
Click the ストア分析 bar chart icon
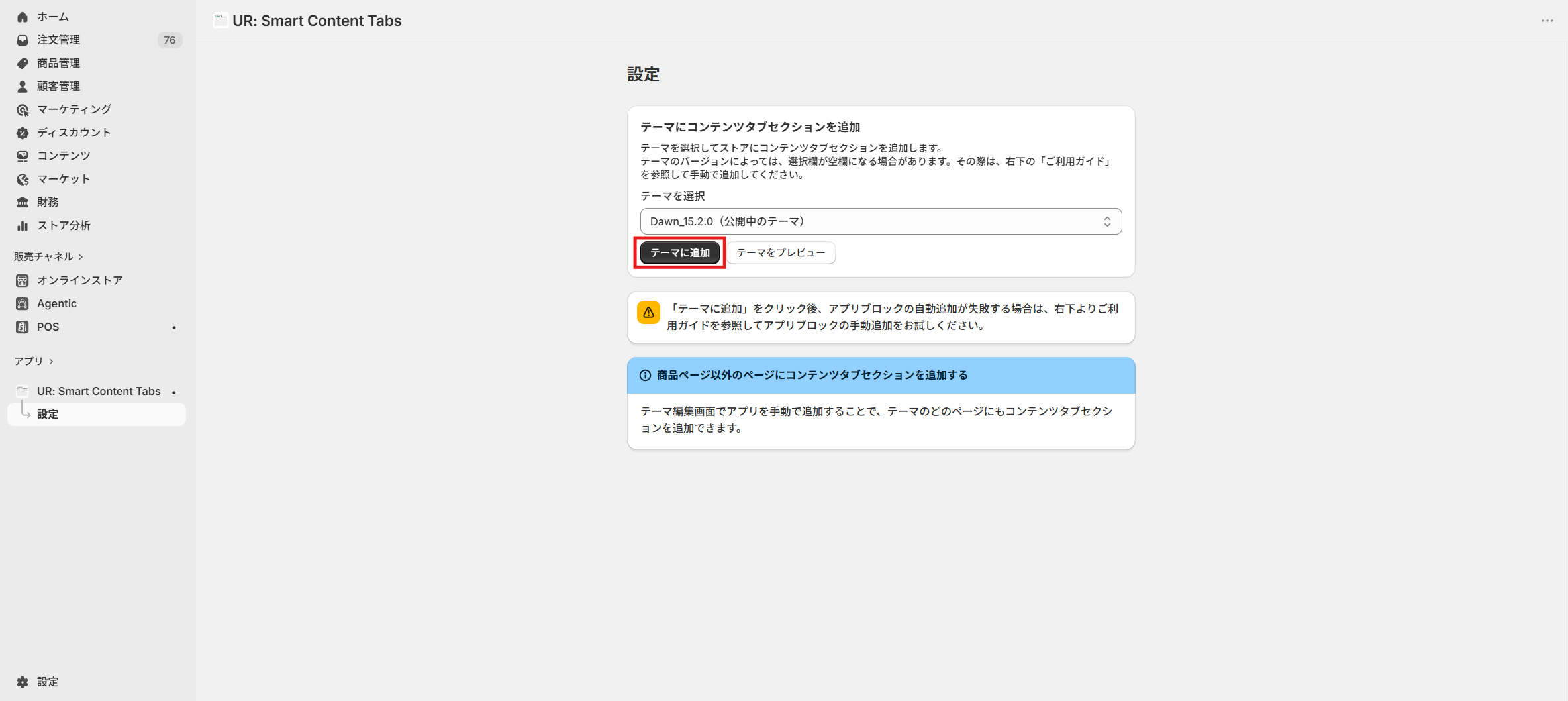pyautogui.click(x=23, y=225)
